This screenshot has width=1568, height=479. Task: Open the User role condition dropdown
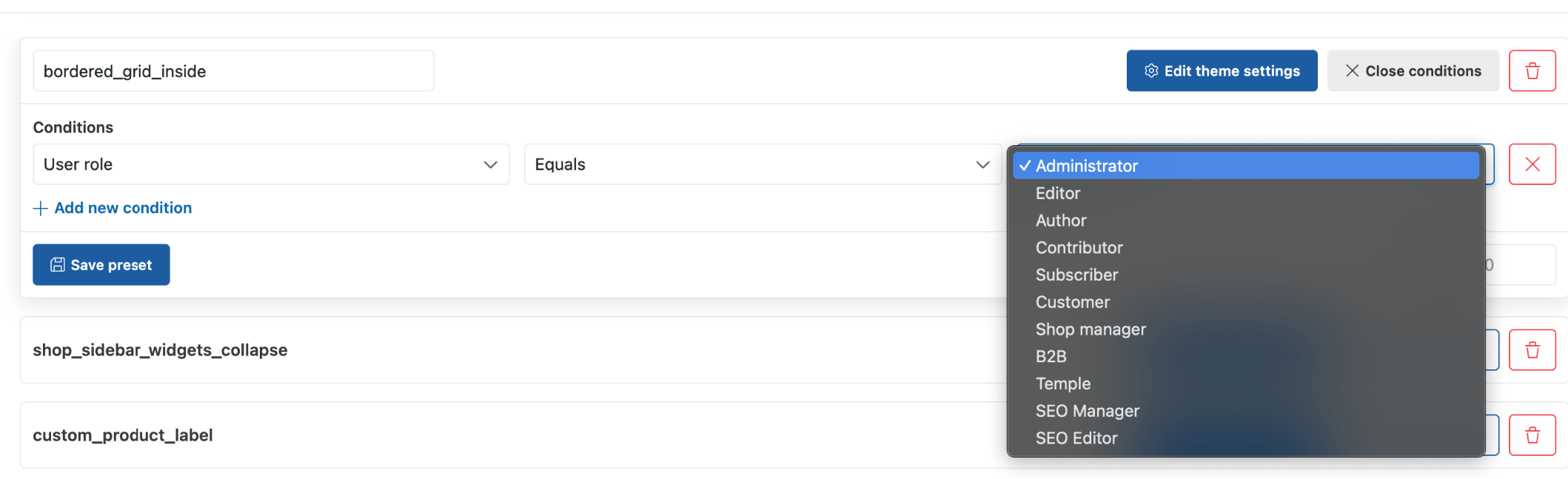[271, 164]
